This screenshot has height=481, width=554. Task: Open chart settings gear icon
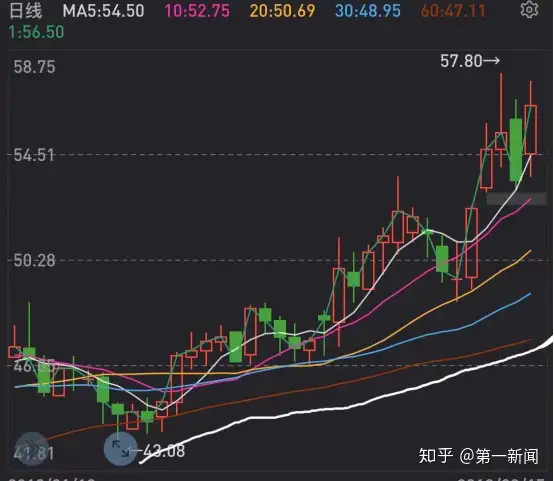529,10
